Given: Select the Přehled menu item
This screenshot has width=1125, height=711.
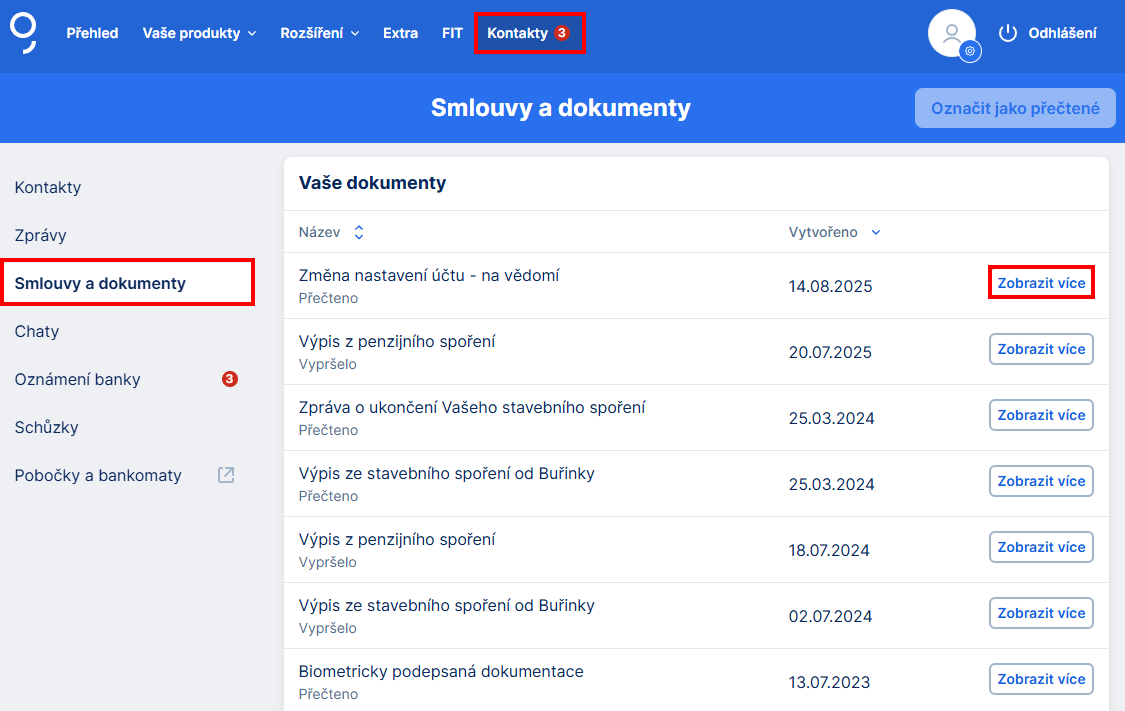Looking at the screenshot, I should point(92,32).
